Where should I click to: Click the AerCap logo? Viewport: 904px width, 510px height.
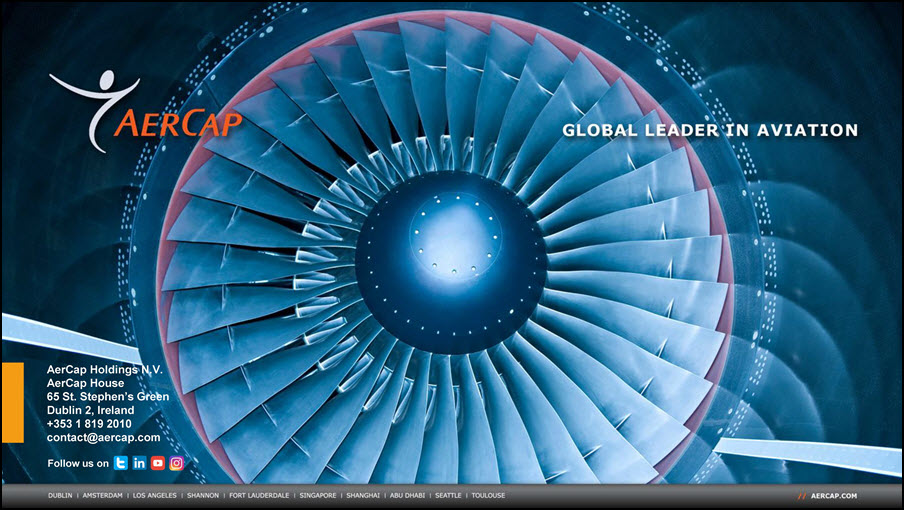[x=146, y=112]
